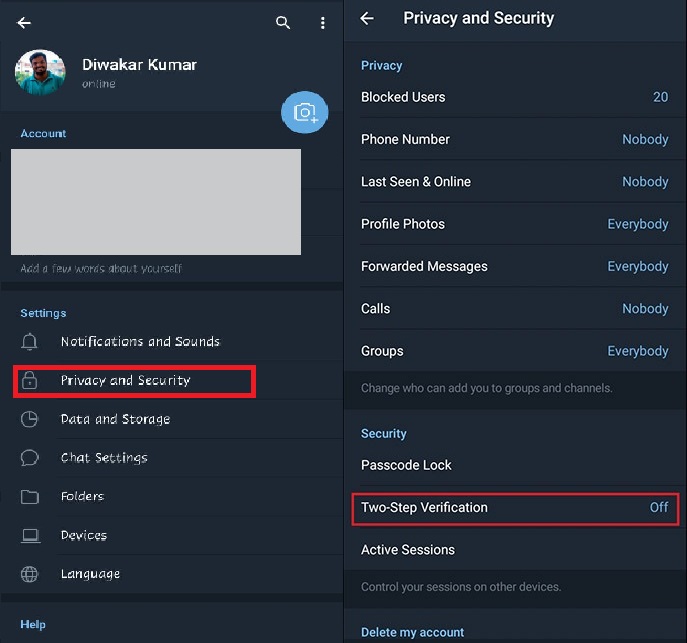Click the Data and Storage pie icon
The height and width of the screenshot is (643, 687).
30,419
